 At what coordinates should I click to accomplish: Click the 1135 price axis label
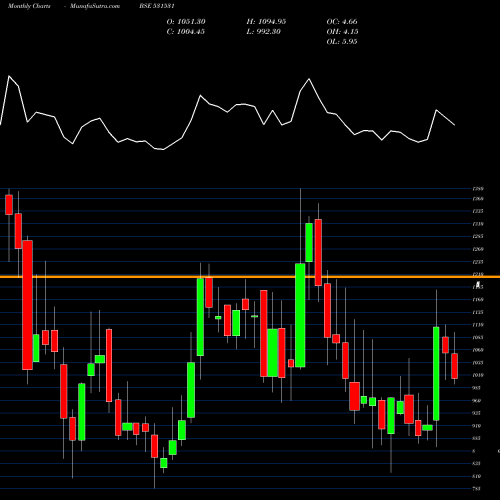478,312
